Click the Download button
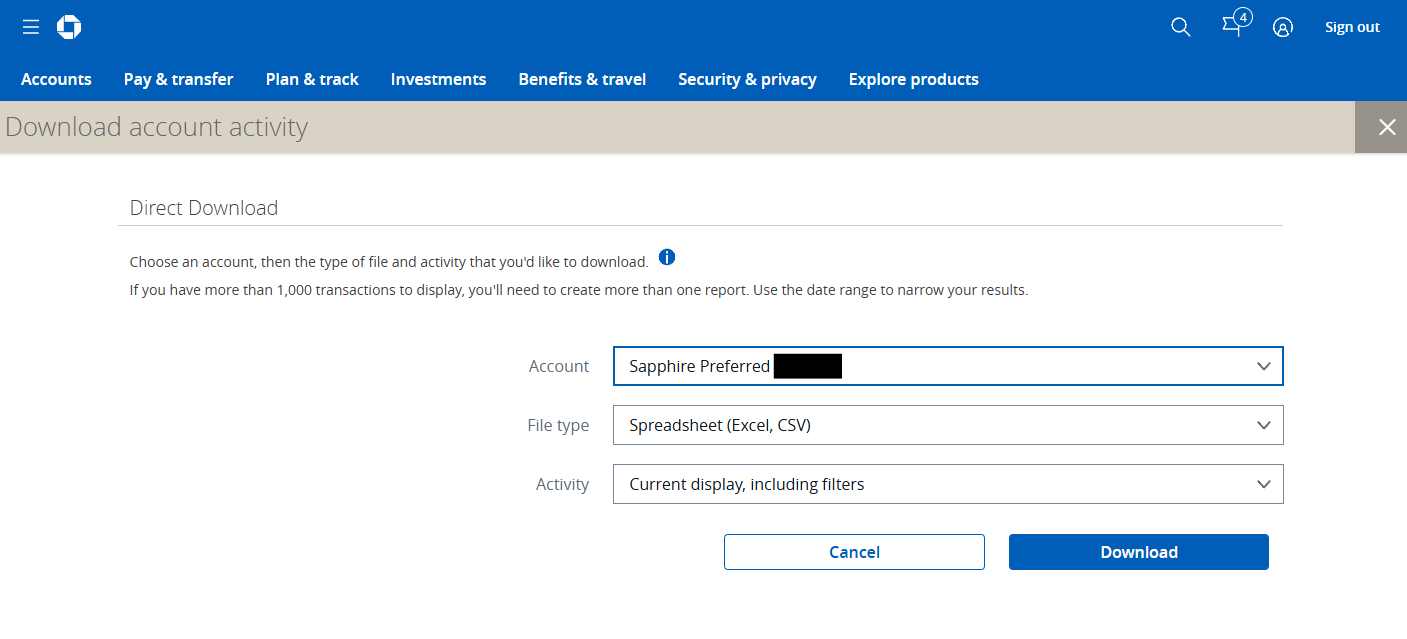The image size is (1407, 639). click(x=1138, y=552)
